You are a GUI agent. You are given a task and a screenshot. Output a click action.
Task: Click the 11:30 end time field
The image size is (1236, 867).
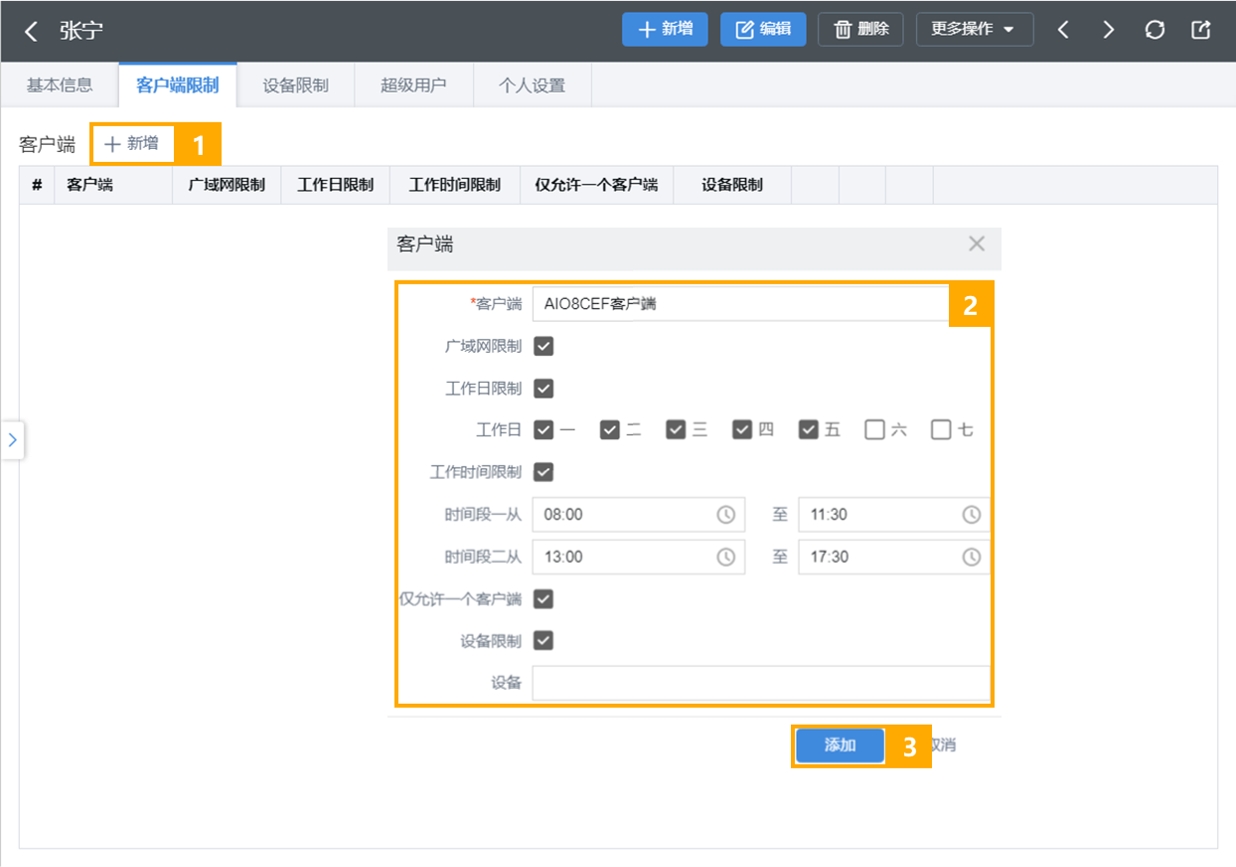(894, 514)
